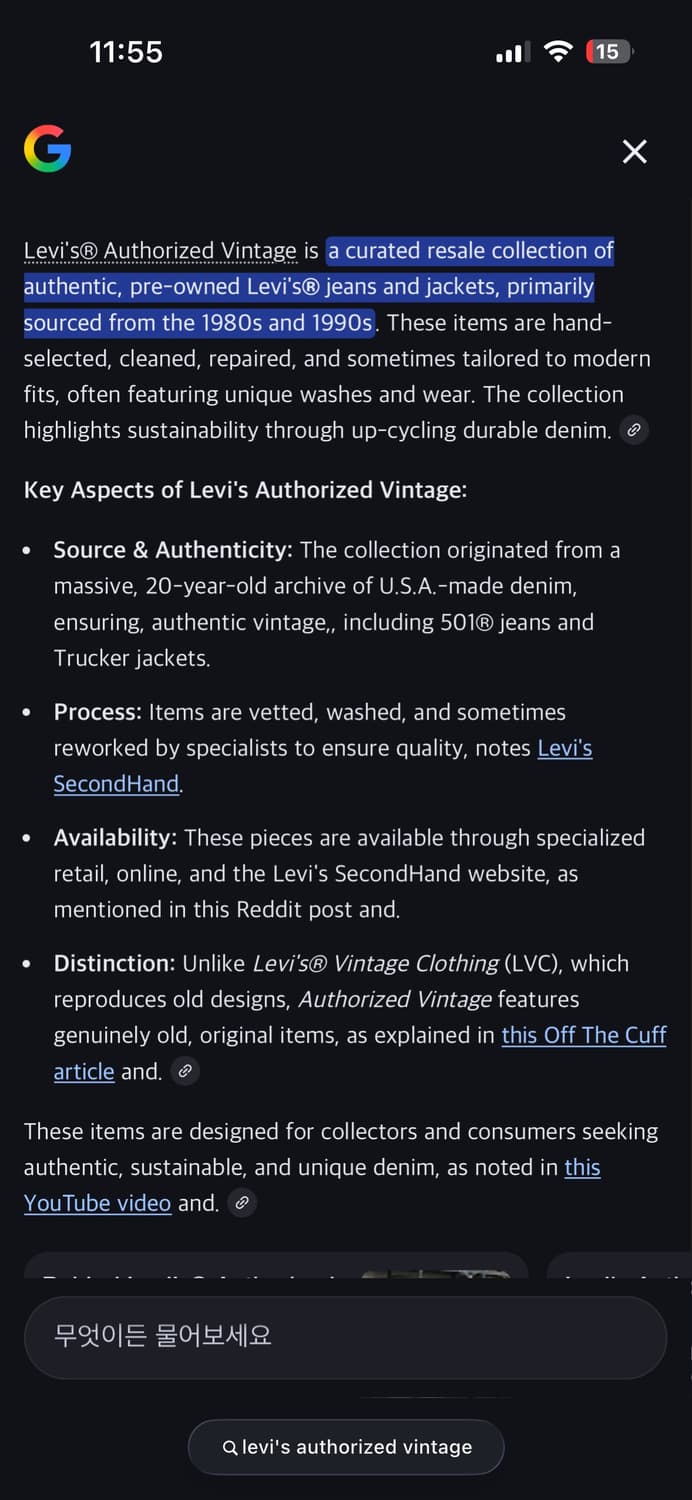Tap the "Distinction:" bullet label
Viewport: 692px width, 1500px height.
pyautogui.click(x=114, y=963)
